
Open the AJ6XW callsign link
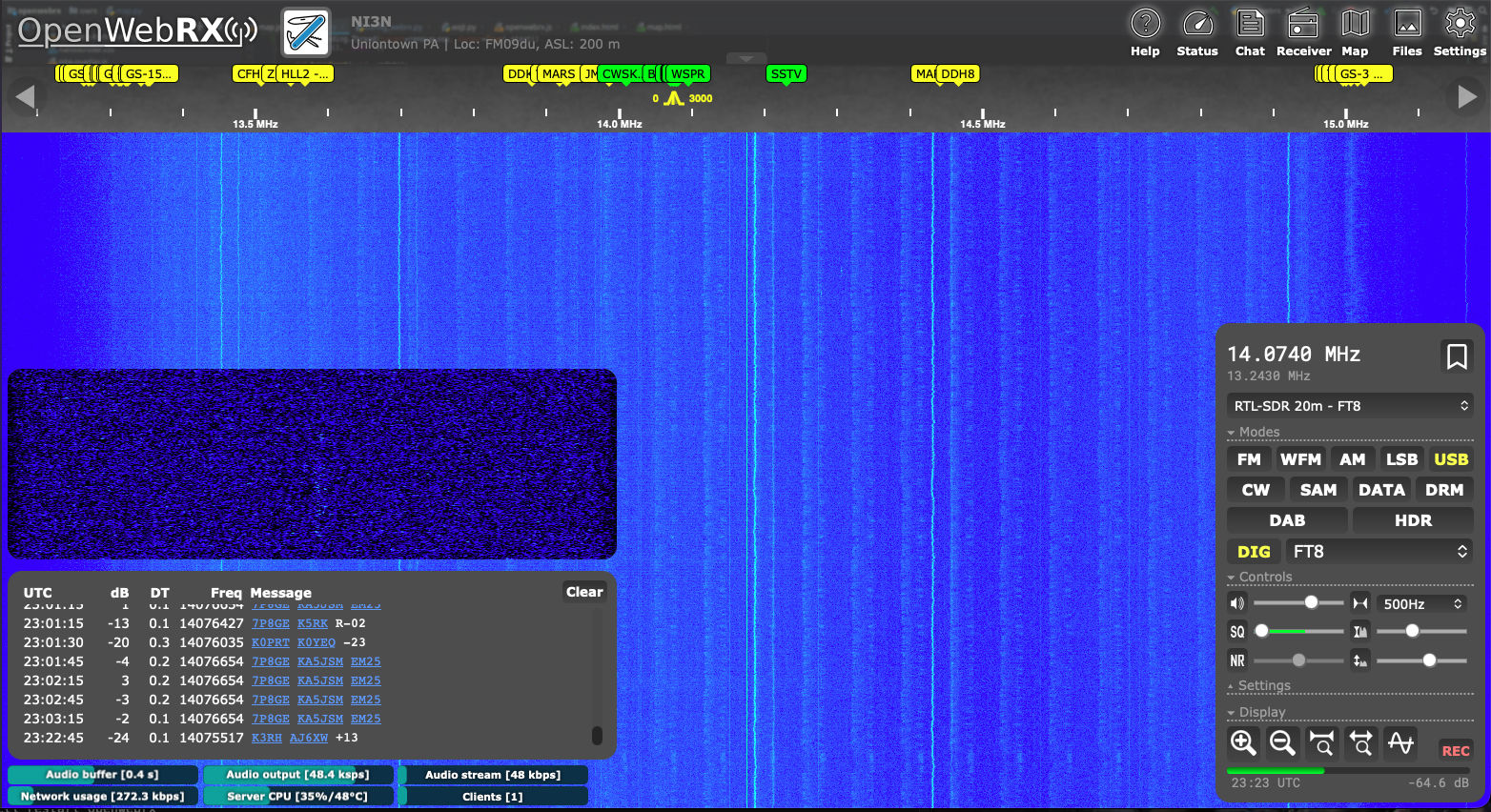tap(309, 738)
